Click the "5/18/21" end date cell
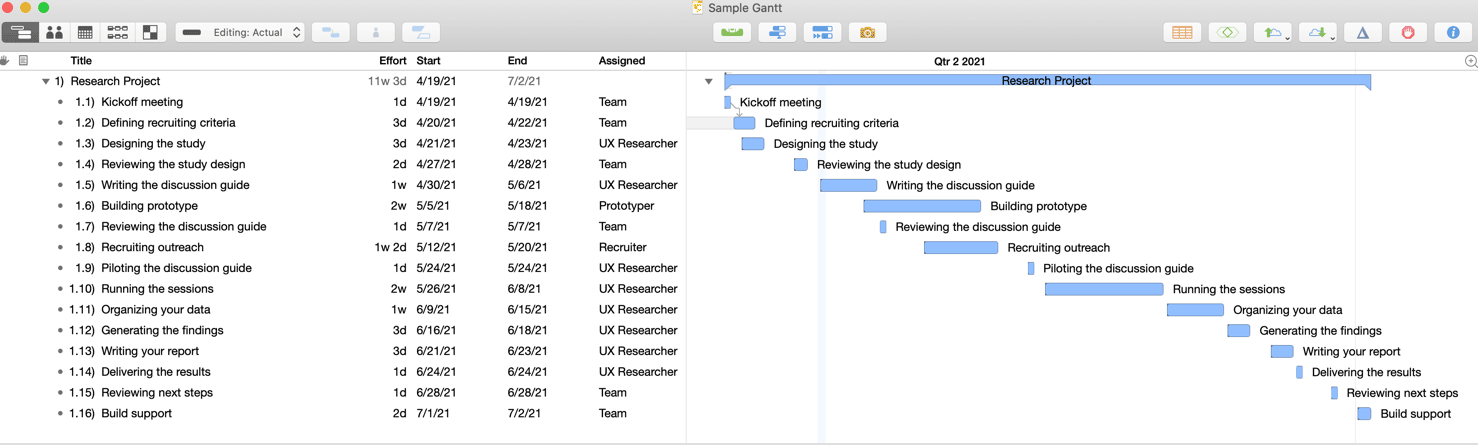Viewport: 1478px width, 445px height. click(x=527, y=206)
